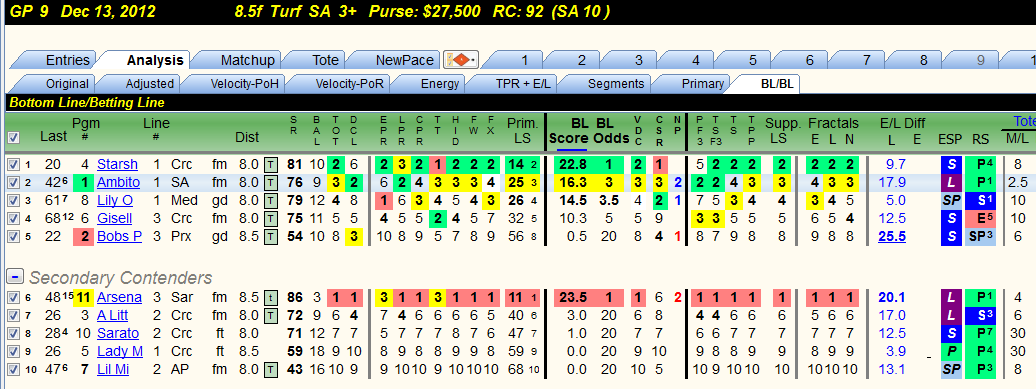This screenshot has height=389, width=1036.
Task: Sort by the BL Score column header
Action: click(569, 131)
